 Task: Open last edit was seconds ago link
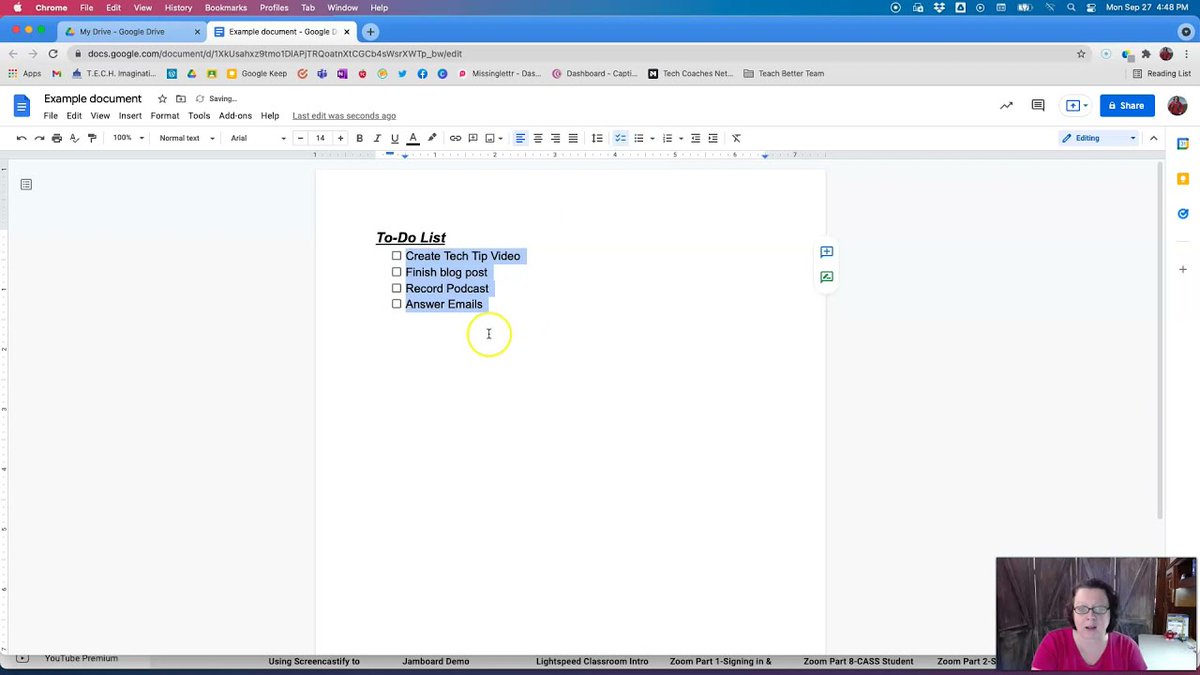point(344,116)
